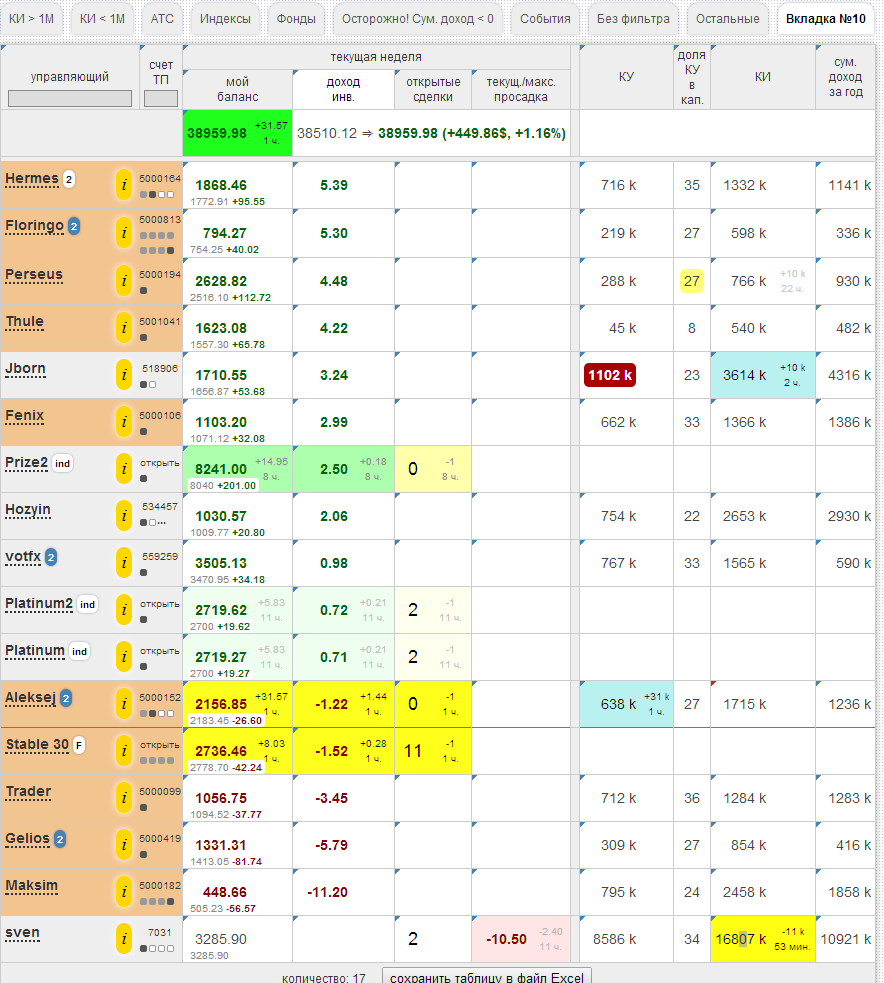Click sven drawdown value -10.50
This screenshot has height=983, width=884.
pos(506,939)
